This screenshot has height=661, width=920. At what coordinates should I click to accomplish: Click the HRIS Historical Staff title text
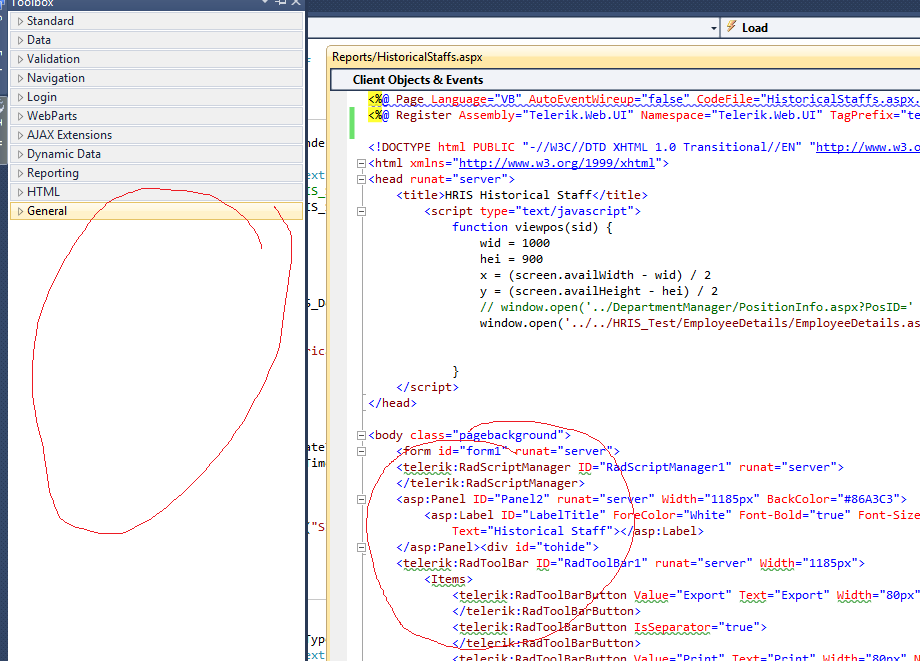click(x=518, y=195)
